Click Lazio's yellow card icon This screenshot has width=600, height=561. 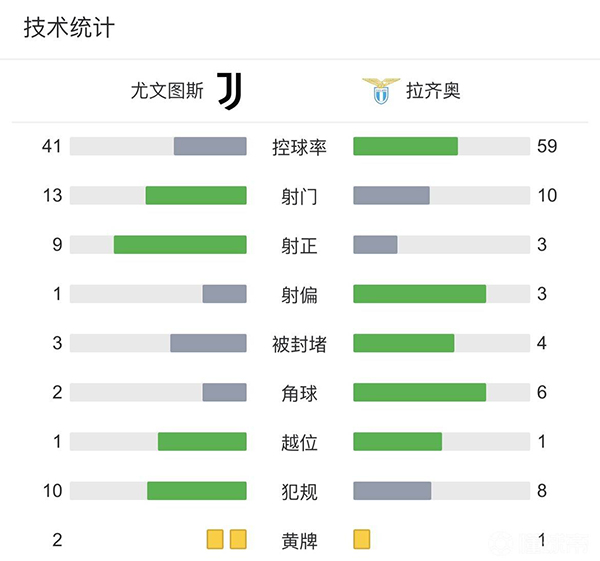click(362, 540)
